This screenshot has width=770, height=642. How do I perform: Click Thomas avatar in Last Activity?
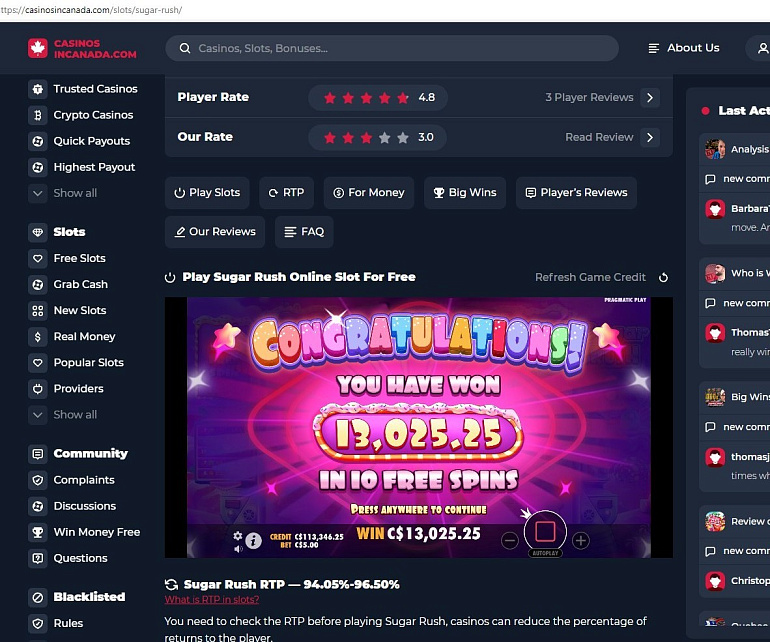[x=715, y=333]
